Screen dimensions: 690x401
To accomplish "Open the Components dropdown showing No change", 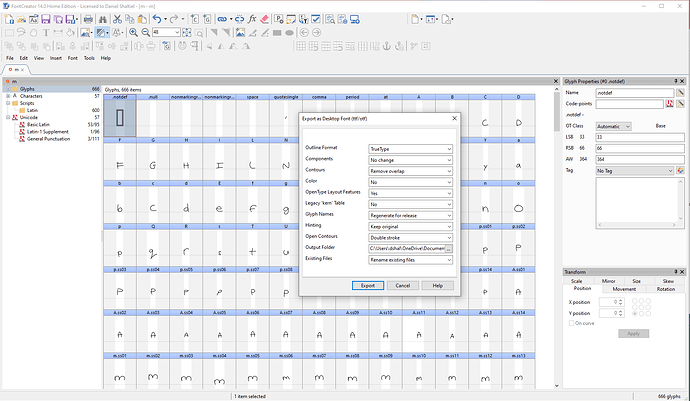I will click(x=410, y=160).
